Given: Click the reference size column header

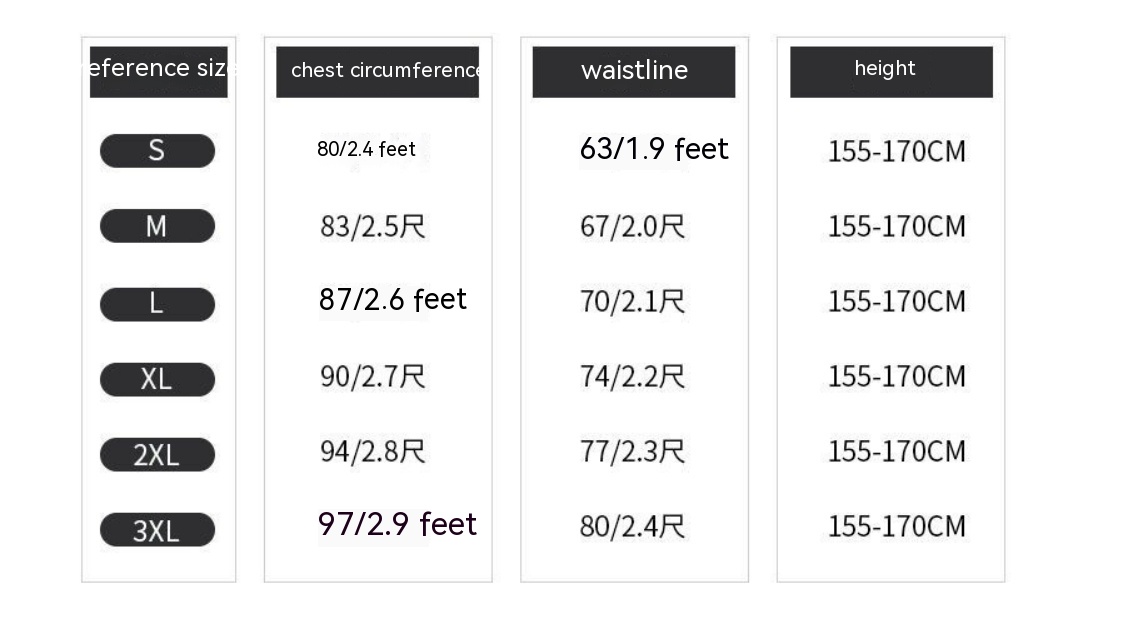Looking at the screenshot, I should [159, 71].
